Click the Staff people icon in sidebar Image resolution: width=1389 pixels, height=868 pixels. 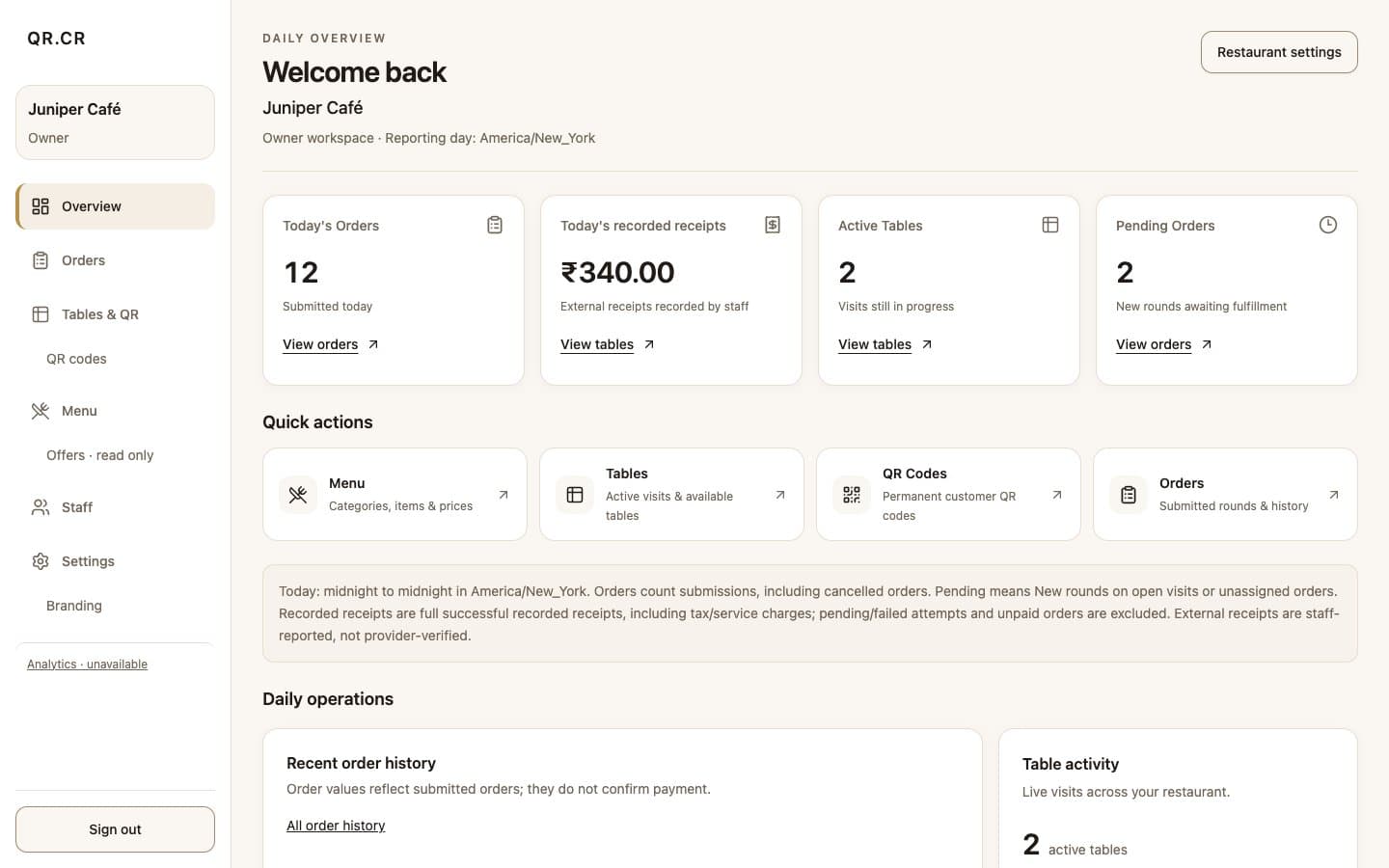click(41, 507)
